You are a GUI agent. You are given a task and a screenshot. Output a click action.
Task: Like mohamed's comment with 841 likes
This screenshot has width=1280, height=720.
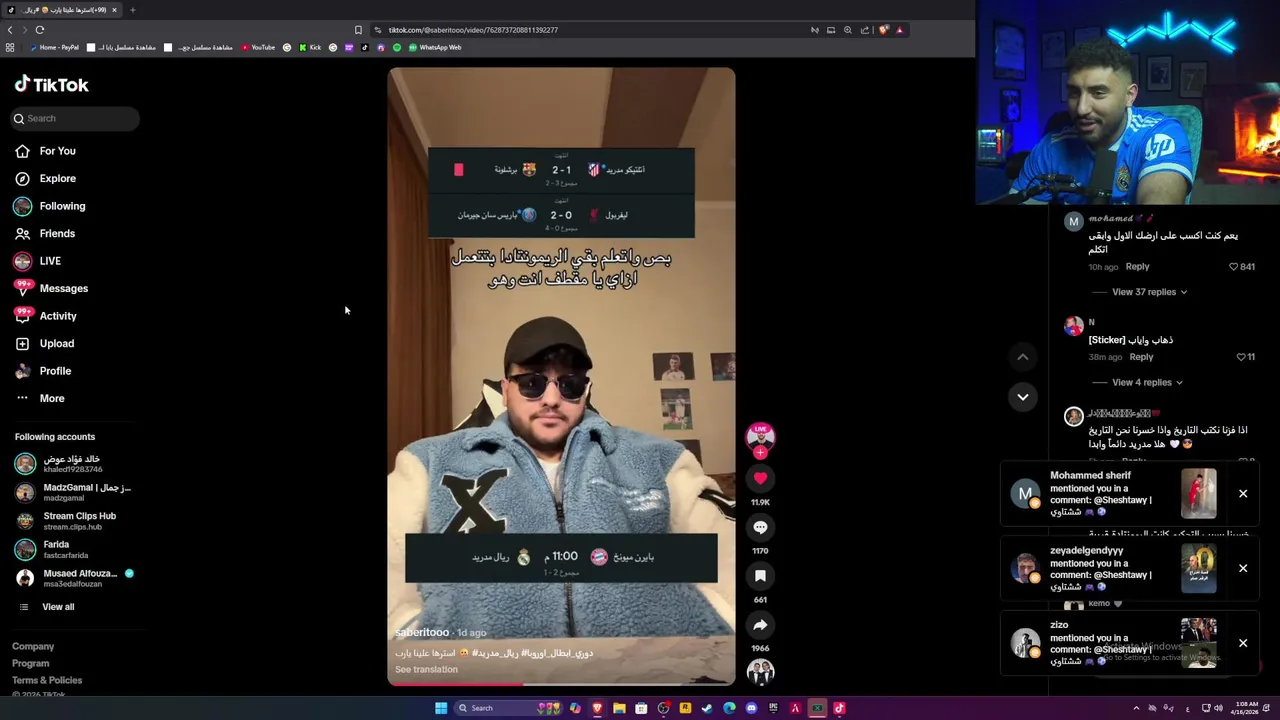click(1233, 267)
